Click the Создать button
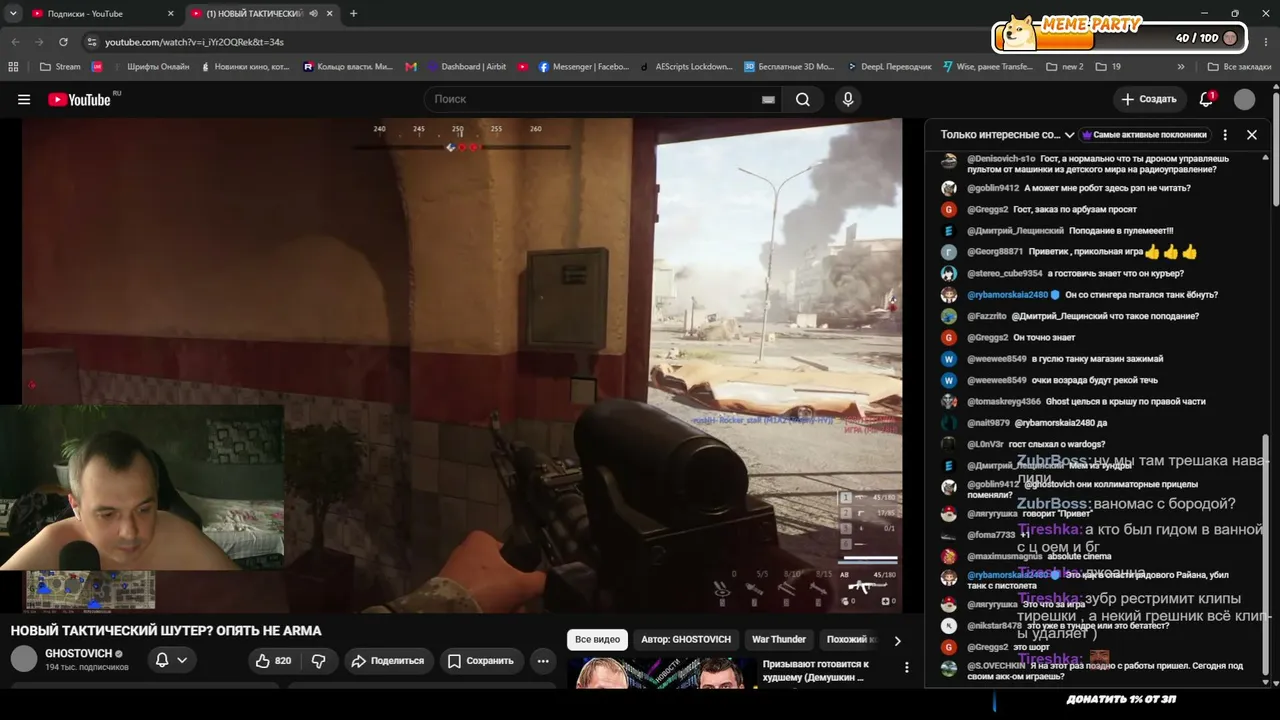 [x=1150, y=99]
